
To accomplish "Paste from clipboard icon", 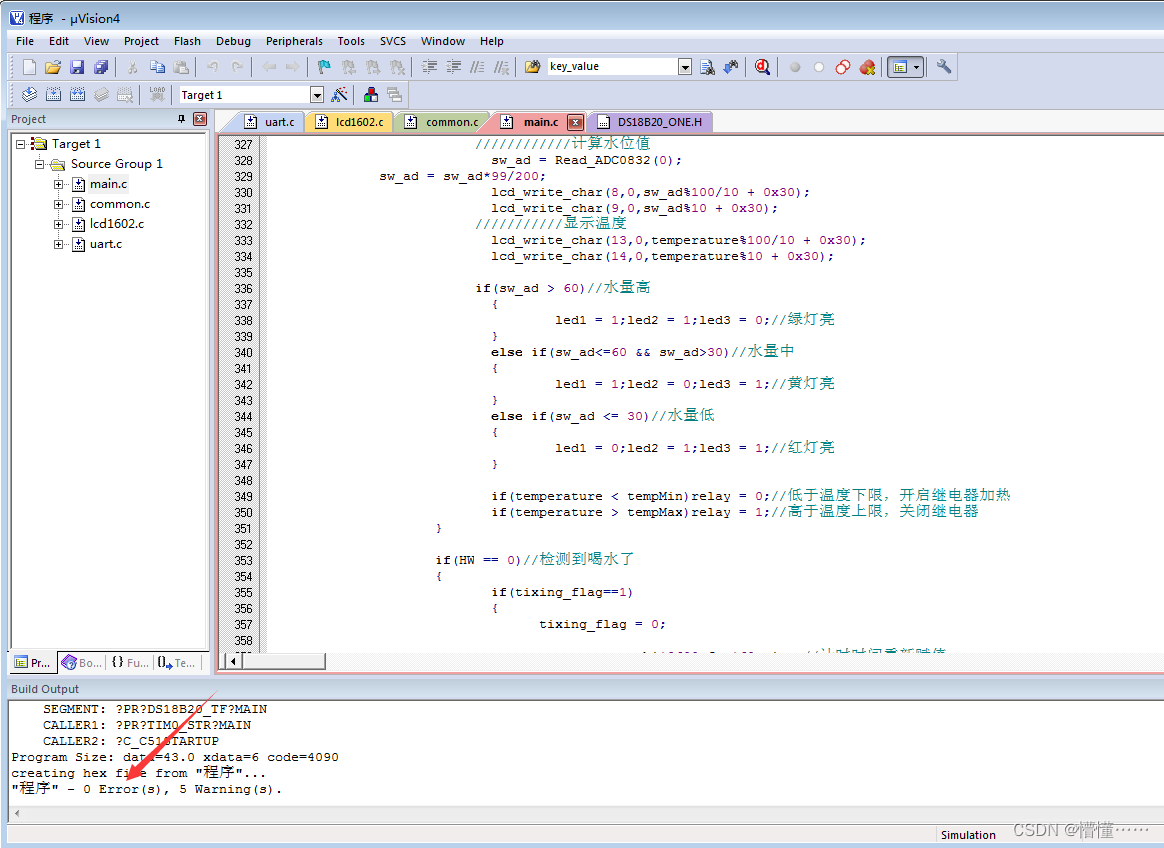I will [181, 67].
